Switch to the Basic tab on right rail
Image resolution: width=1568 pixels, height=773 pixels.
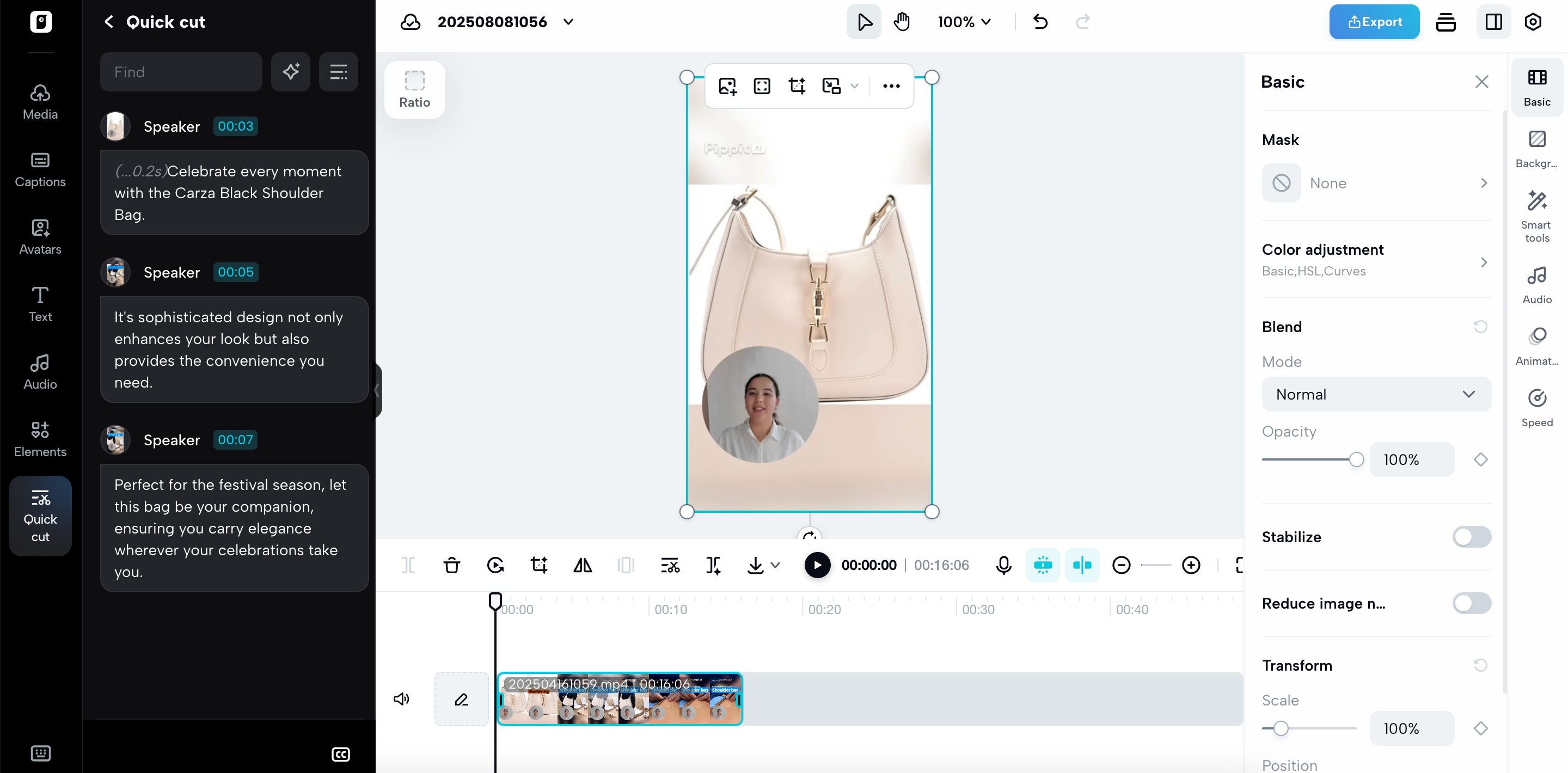pyautogui.click(x=1536, y=87)
